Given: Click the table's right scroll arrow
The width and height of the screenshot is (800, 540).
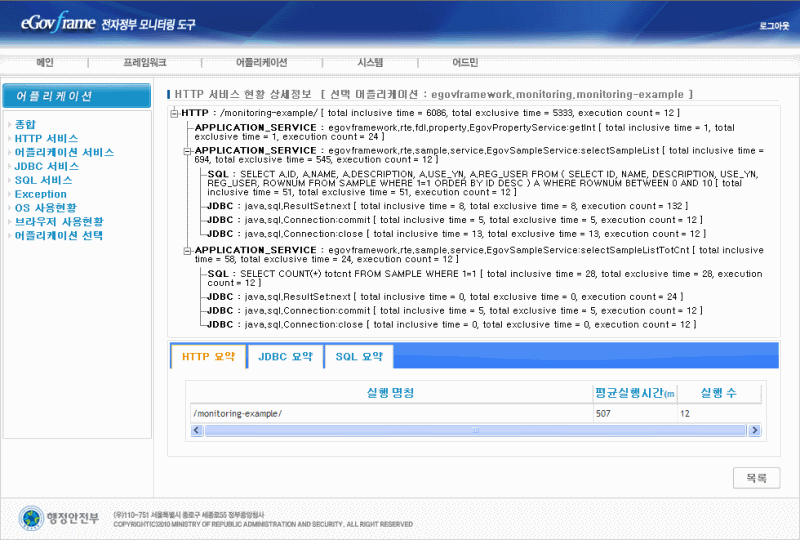Looking at the screenshot, I should tap(754, 431).
